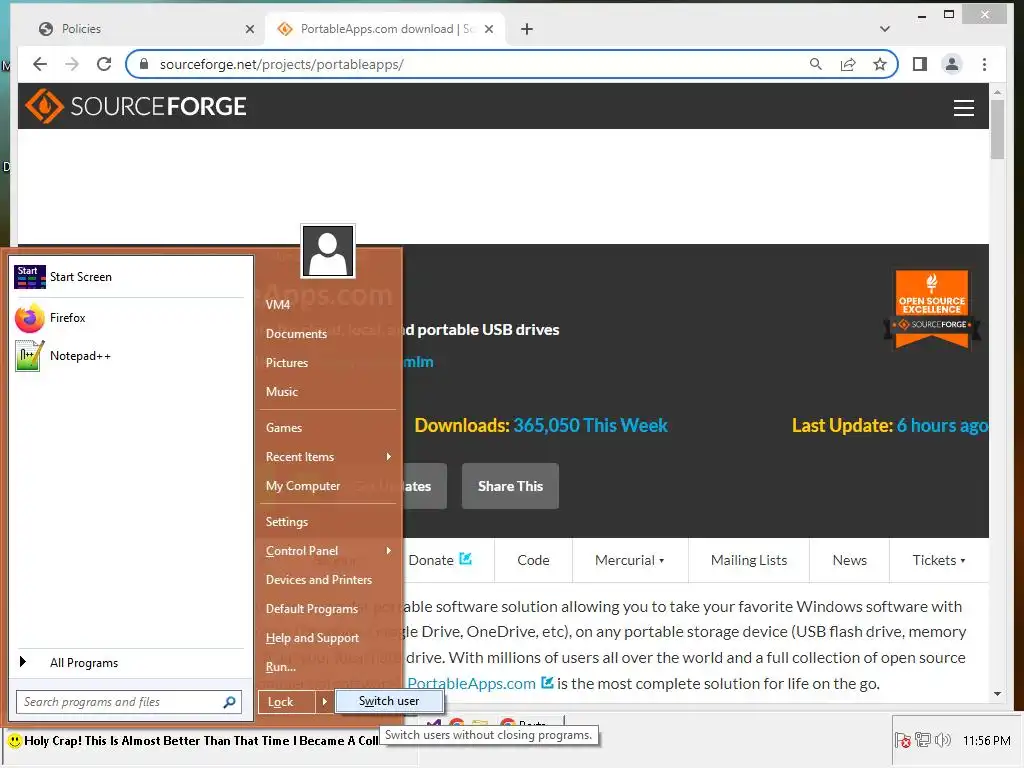Open Help and Support

pyautogui.click(x=312, y=638)
